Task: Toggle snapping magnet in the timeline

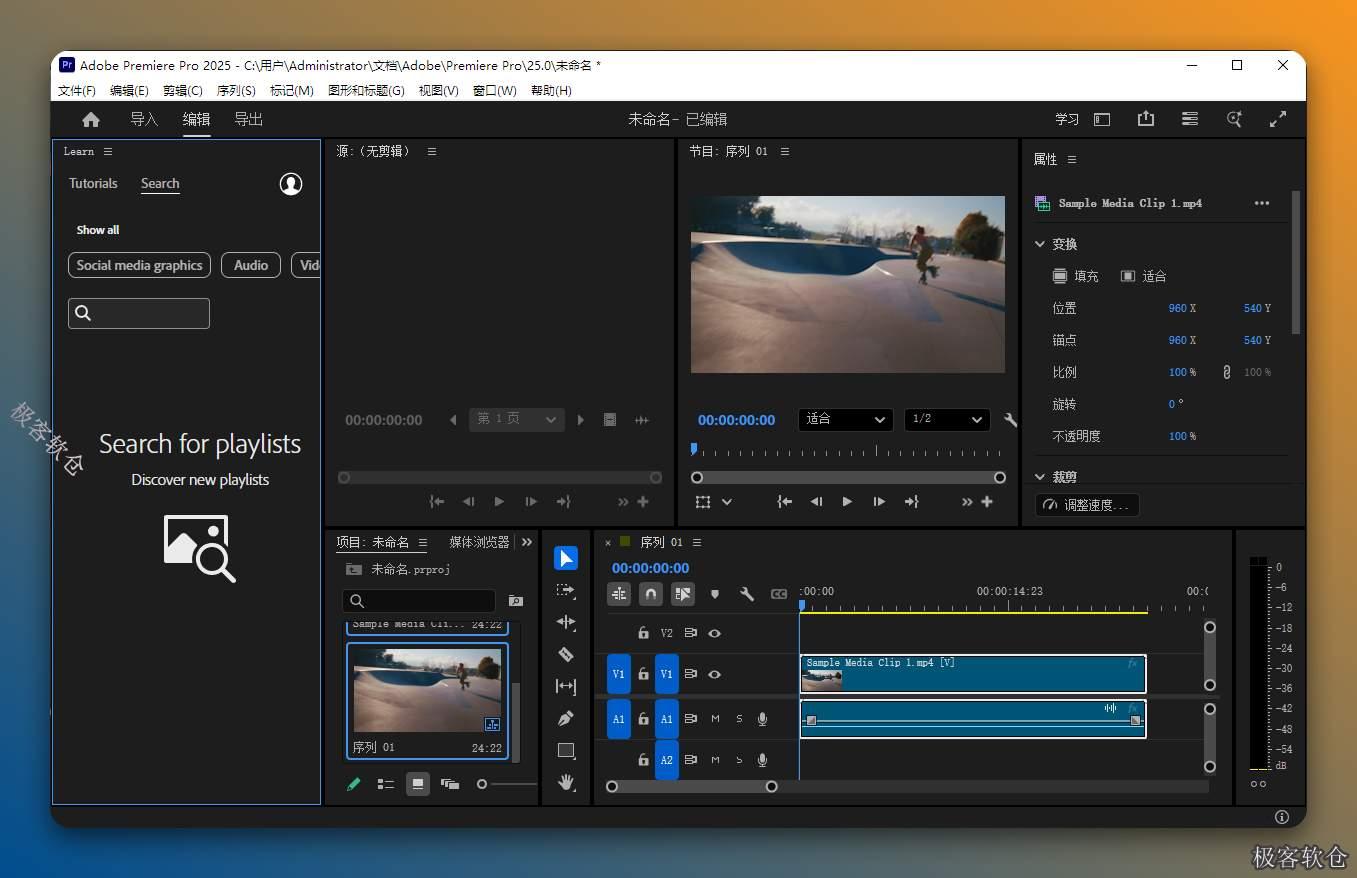Action: tap(651, 594)
